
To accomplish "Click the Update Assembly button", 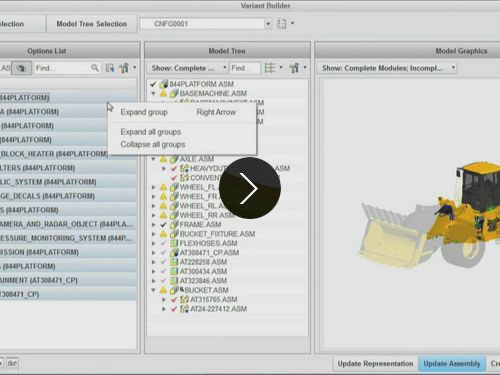I will [x=452, y=364].
